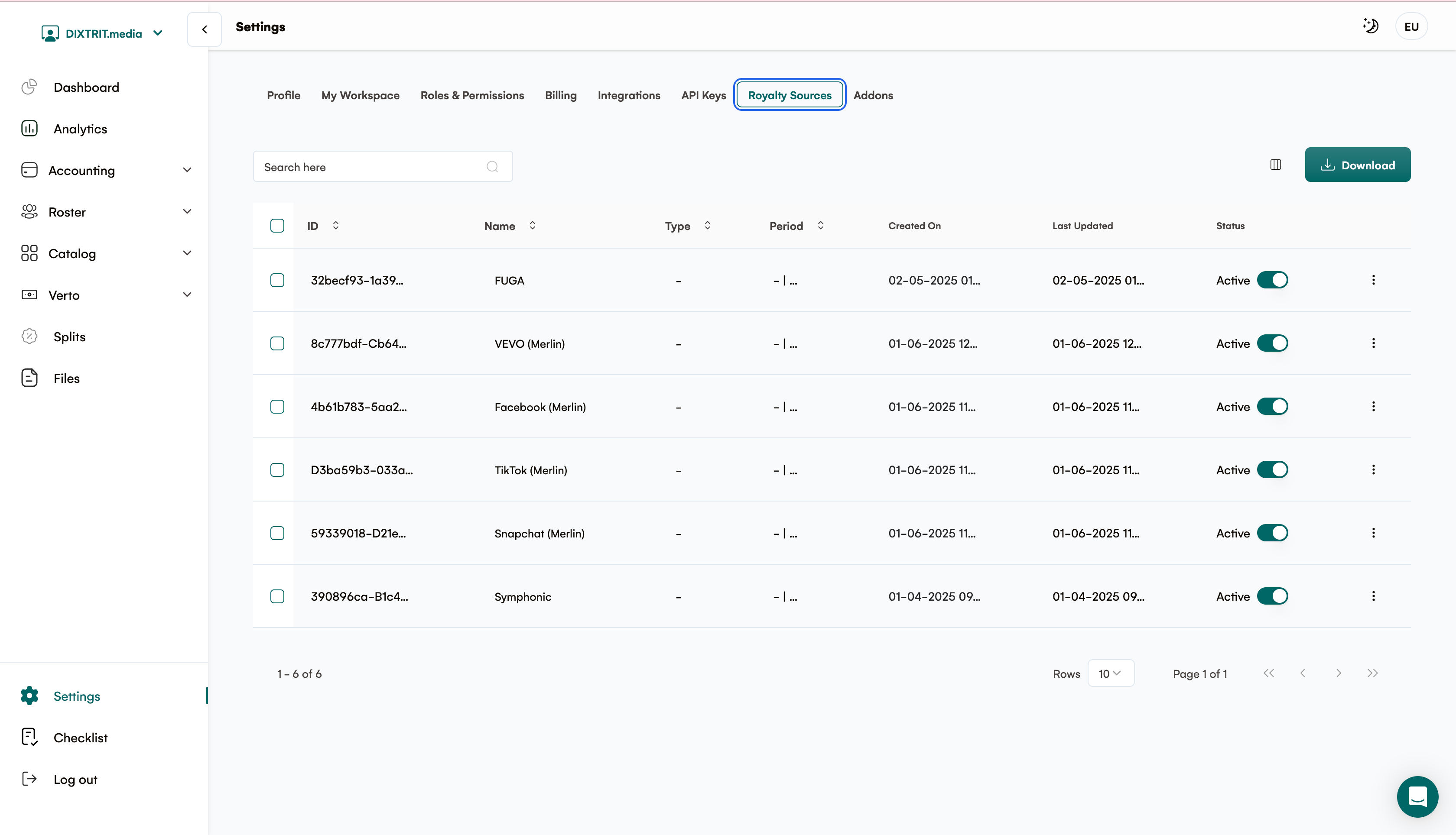The height and width of the screenshot is (835, 1456).
Task: Click the Settings gear icon
Action: pos(29,696)
